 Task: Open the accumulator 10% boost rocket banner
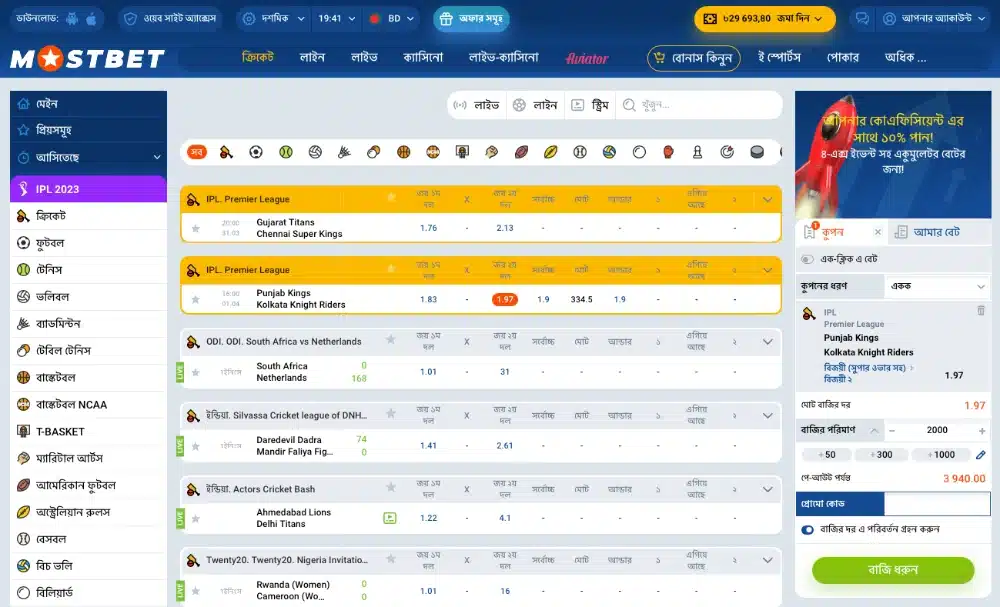893,154
